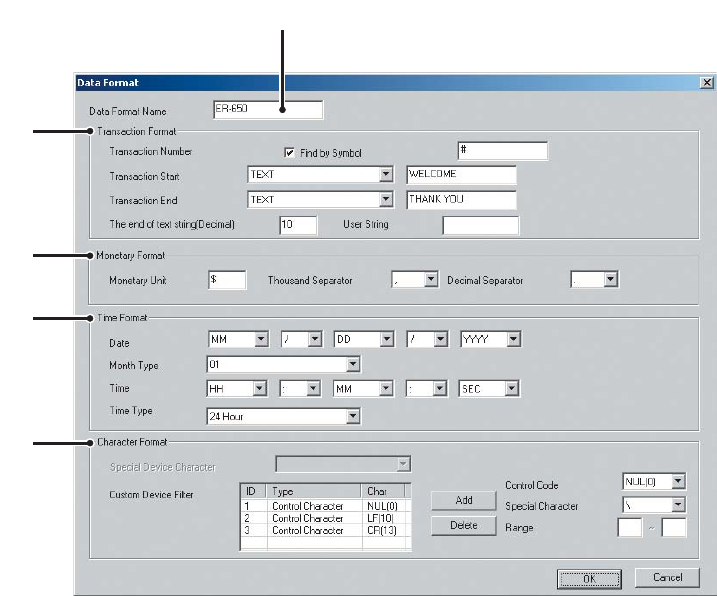717x596 pixels.
Task: Click the transaction number symbol field '#'
Action: [x=503, y=151]
